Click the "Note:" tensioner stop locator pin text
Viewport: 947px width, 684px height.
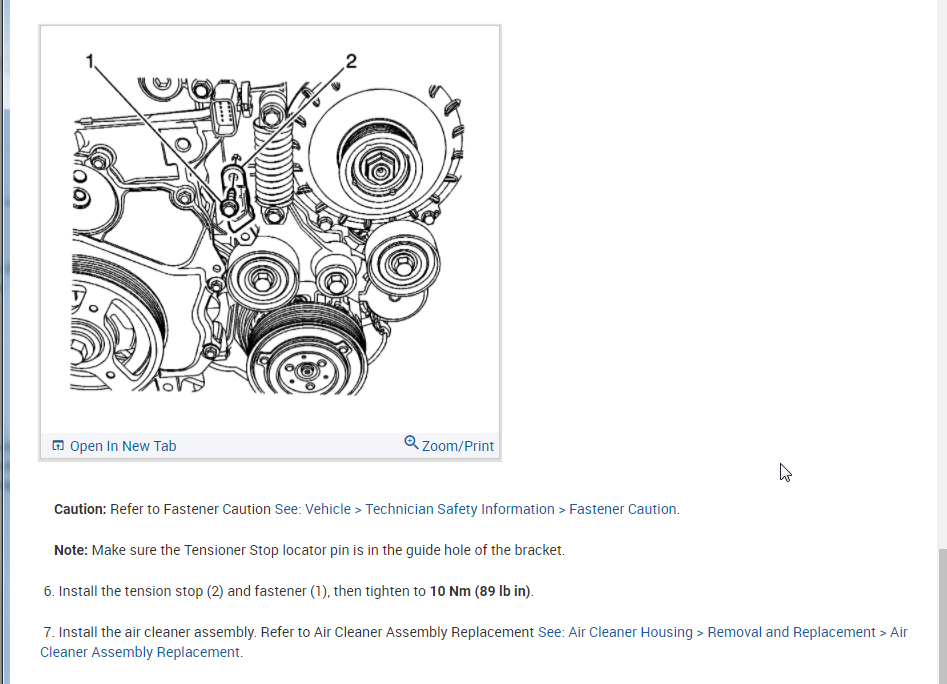309,550
